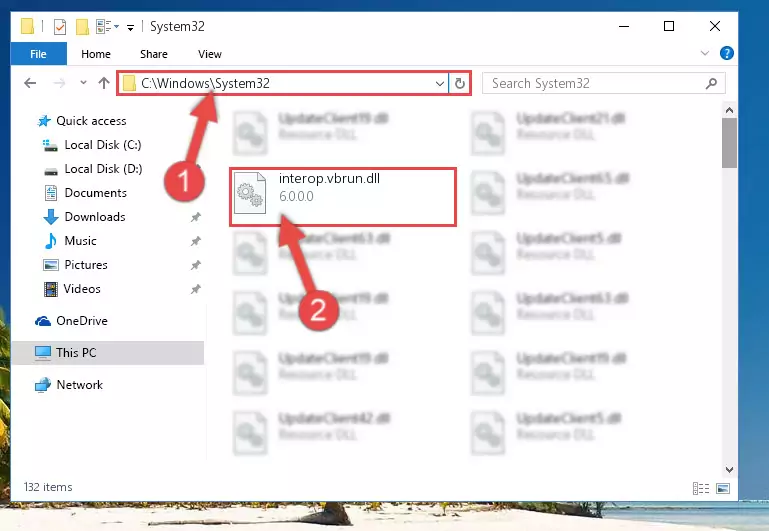The width and height of the screenshot is (769, 531).
Task: Refresh the System32 folder
Action: (x=460, y=84)
